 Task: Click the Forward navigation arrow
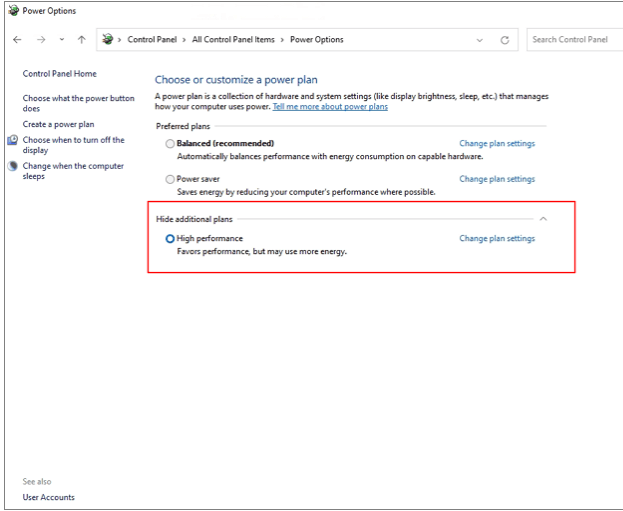(39, 40)
